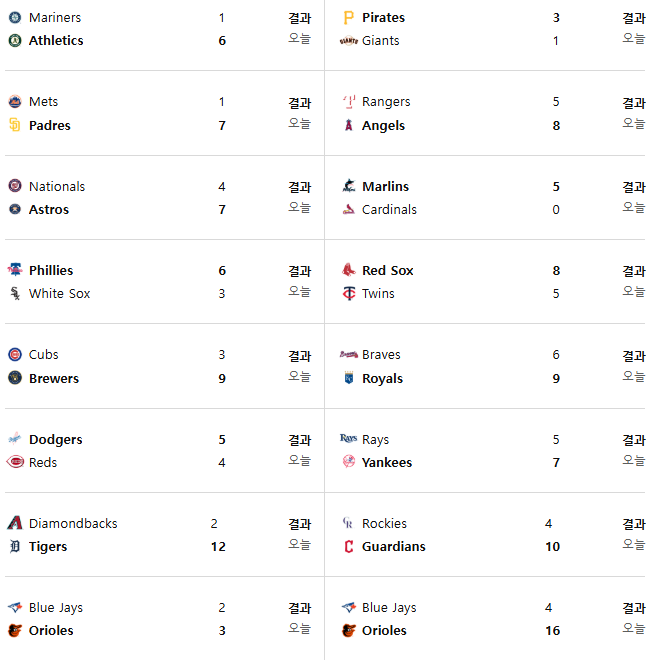The width and height of the screenshot is (666, 663).
Task: Click the Angels team logo
Action: (349, 125)
